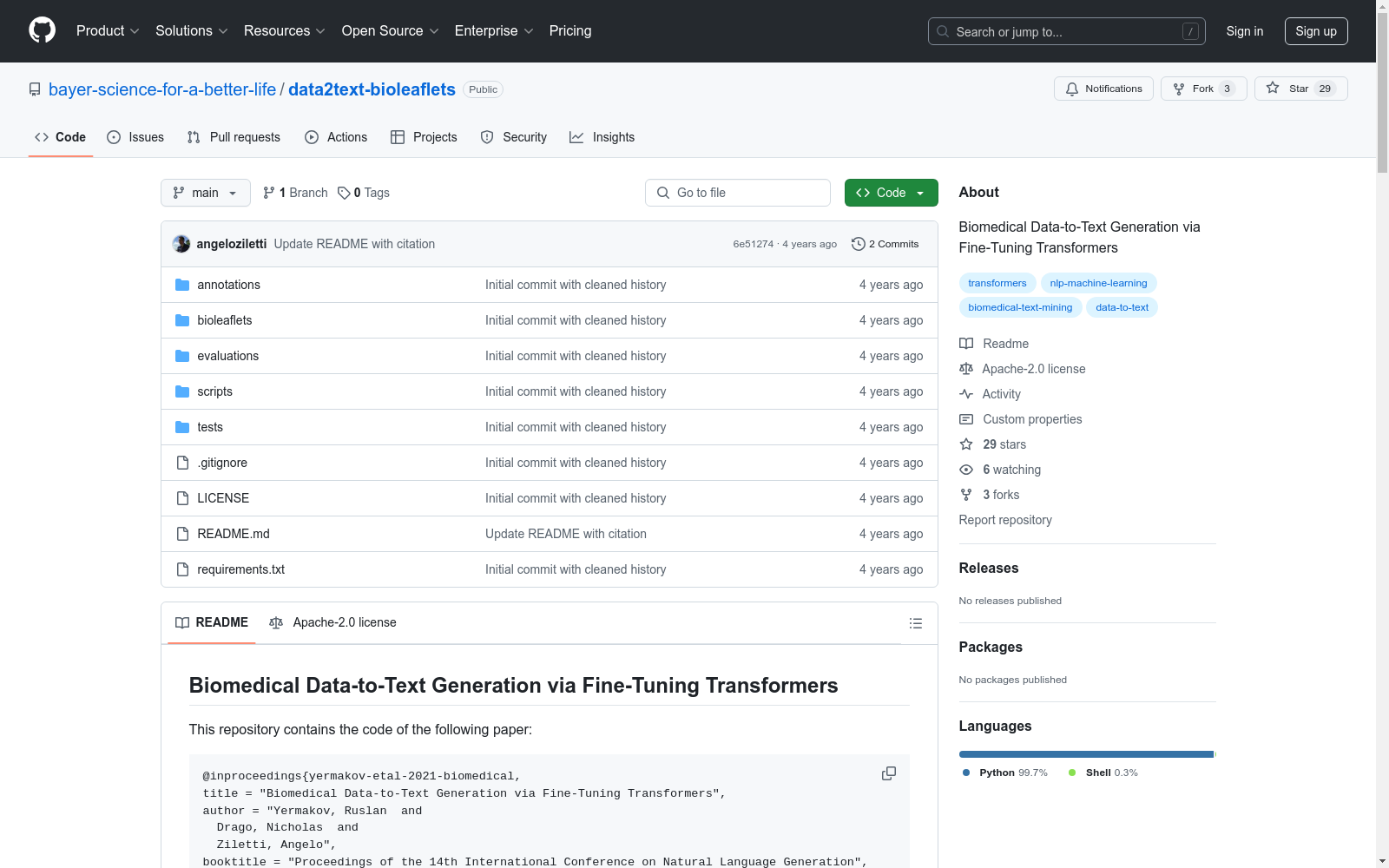Click the requirements.txt file icon
The width and height of the screenshot is (1389, 868).
(x=182, y=569)
